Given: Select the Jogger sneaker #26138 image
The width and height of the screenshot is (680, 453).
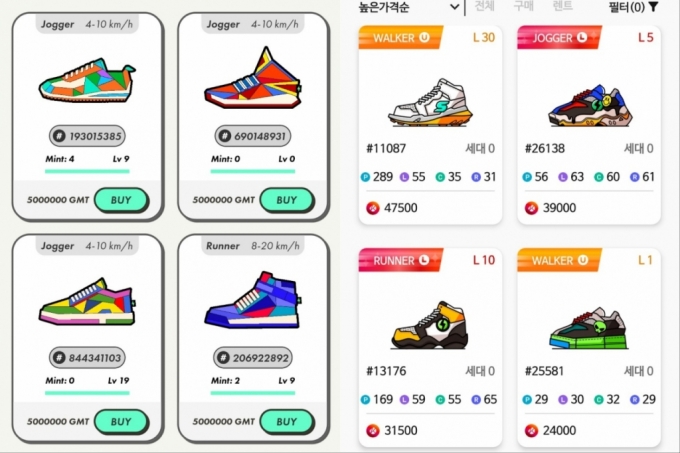Looking at the screenshot, I should (590, 105).
